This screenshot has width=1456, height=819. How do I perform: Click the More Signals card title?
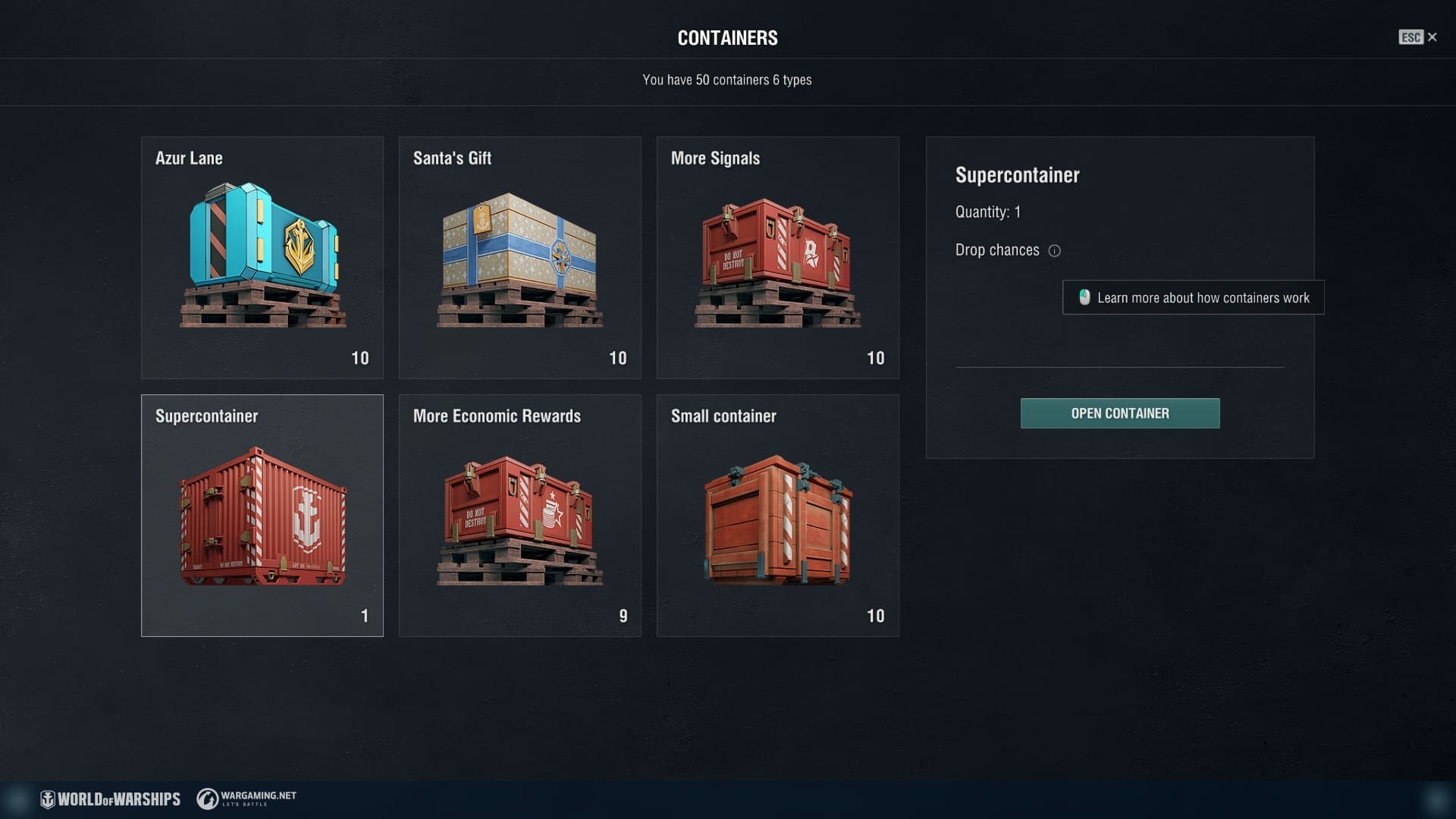[x=715, y=158]
